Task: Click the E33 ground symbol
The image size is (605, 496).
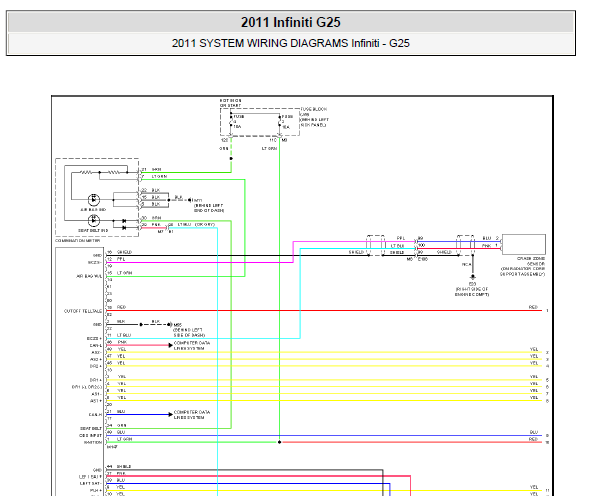Action: pyautogui.click(x=472, y=277)
